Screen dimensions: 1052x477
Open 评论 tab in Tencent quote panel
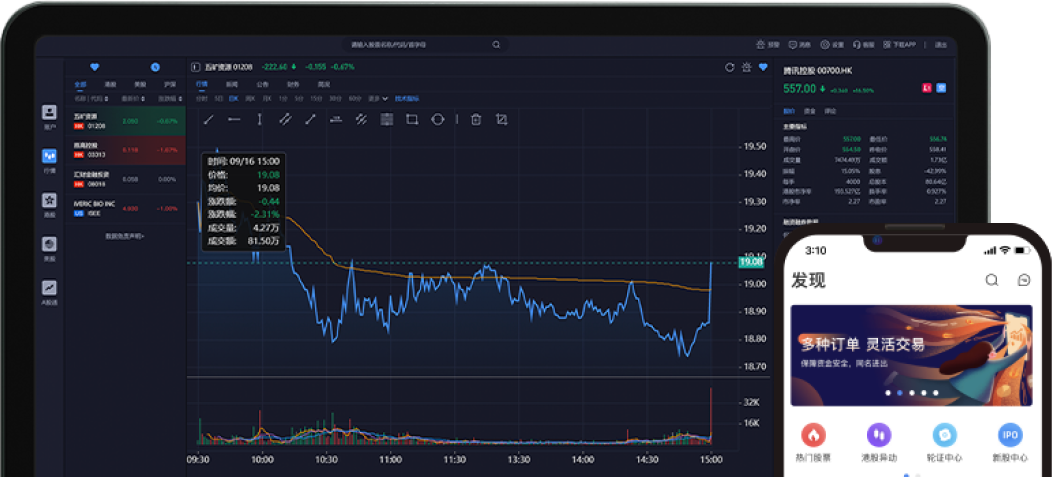click(831, 111)
